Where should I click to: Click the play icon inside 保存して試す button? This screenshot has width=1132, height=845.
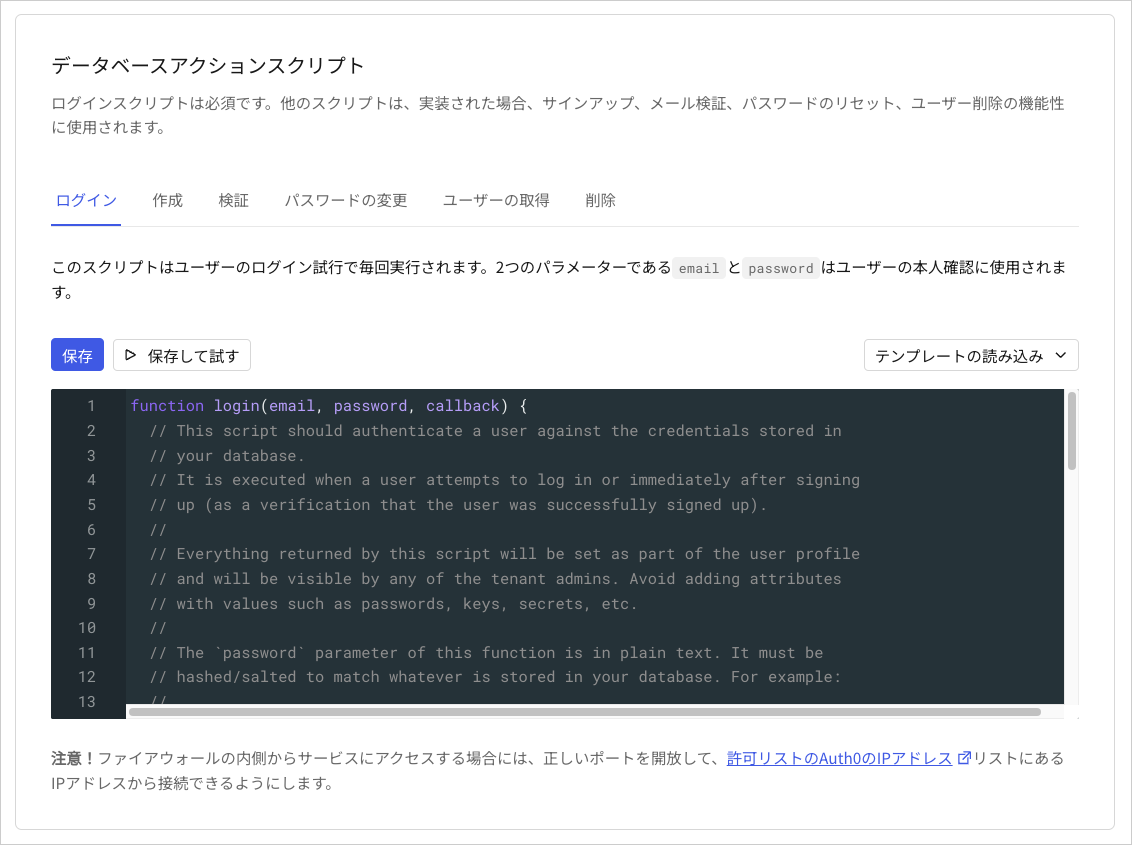pos(129,355)
